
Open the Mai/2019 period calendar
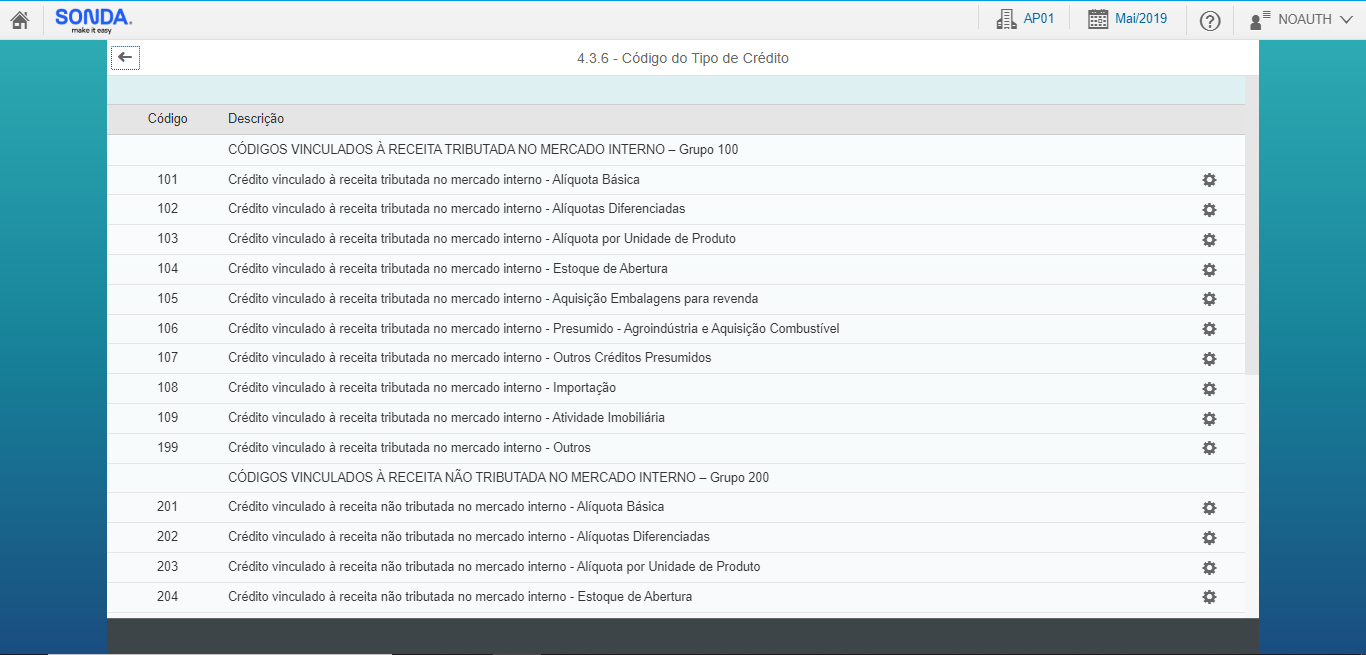click(1128, 19)
